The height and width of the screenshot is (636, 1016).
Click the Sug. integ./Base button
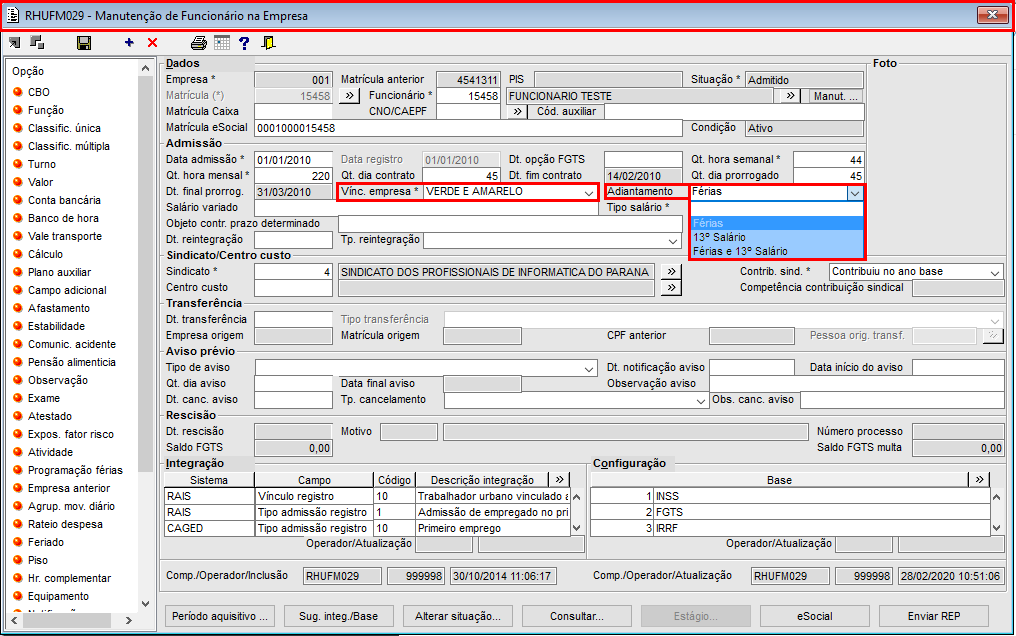point(338,616)
